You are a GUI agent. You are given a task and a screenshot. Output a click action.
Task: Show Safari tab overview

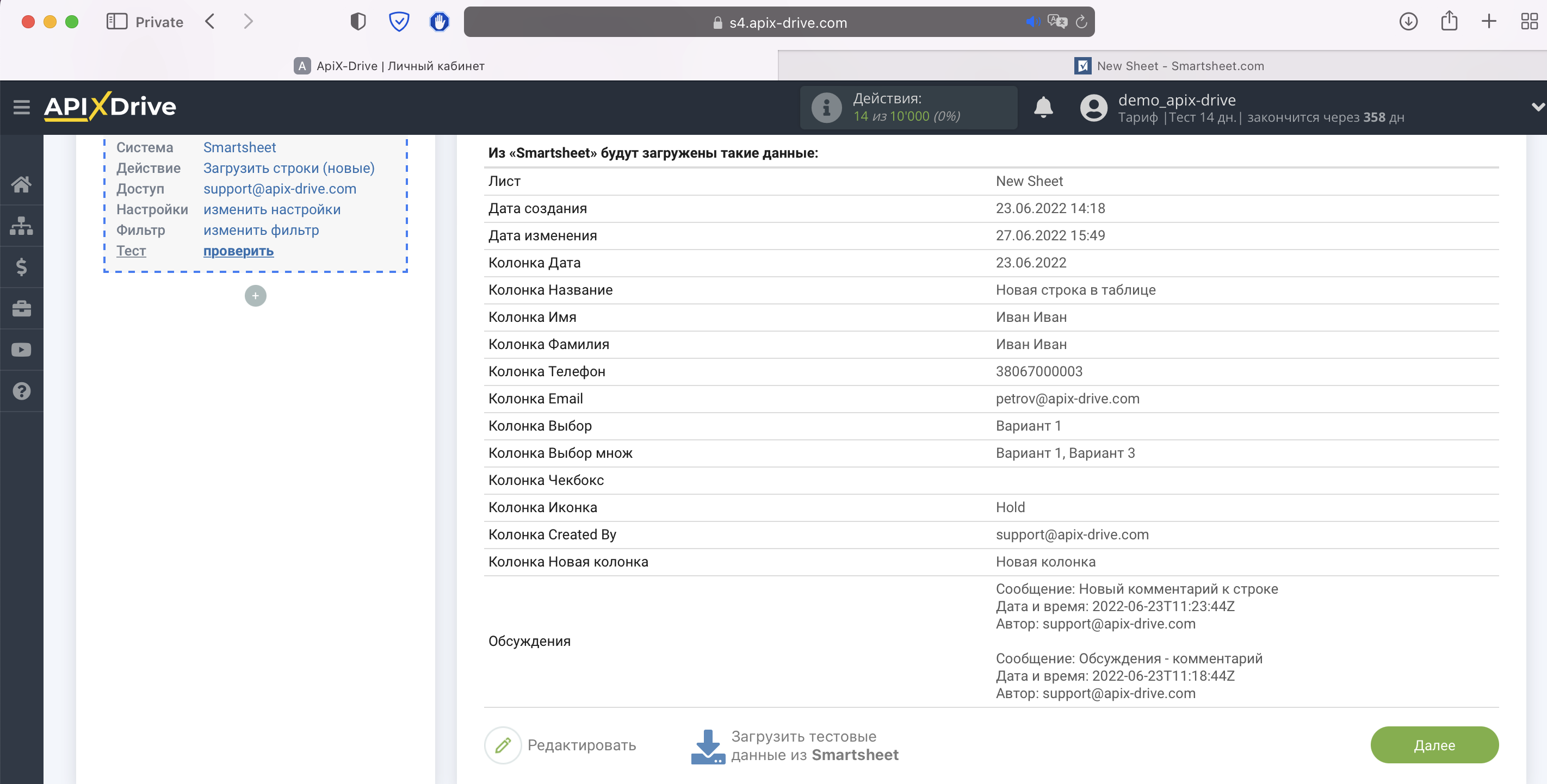tap(1529, 22)
